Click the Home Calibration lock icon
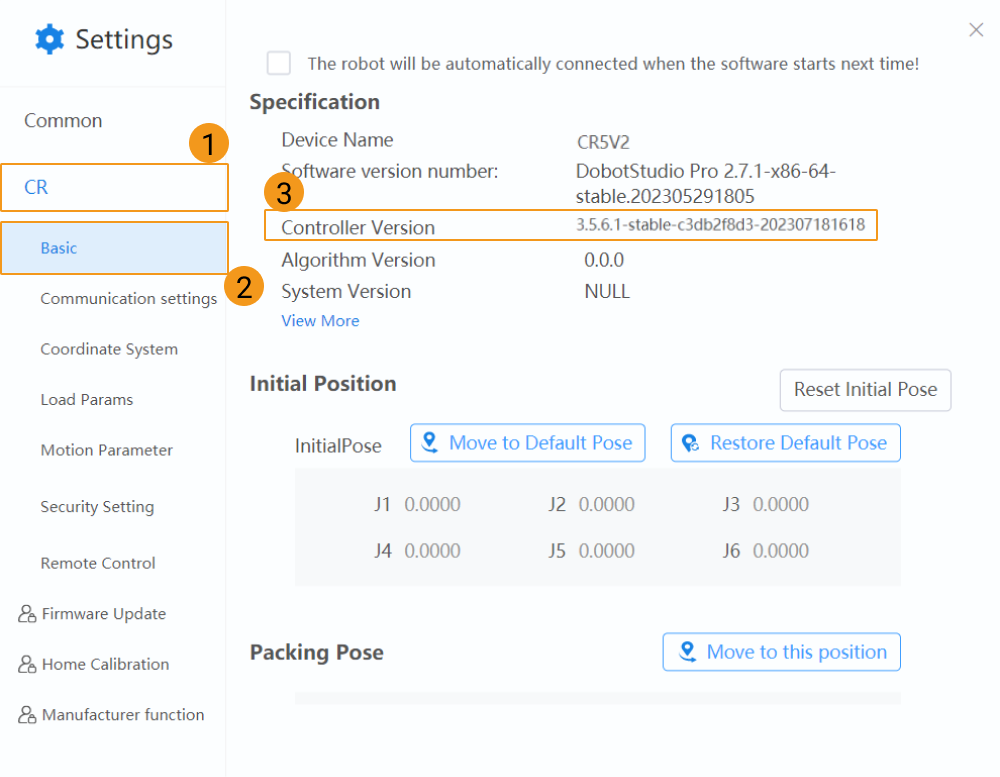Image resolution: width=1000 pixels, height=777 pixels. pyautogui.click(x=27, y=665)
